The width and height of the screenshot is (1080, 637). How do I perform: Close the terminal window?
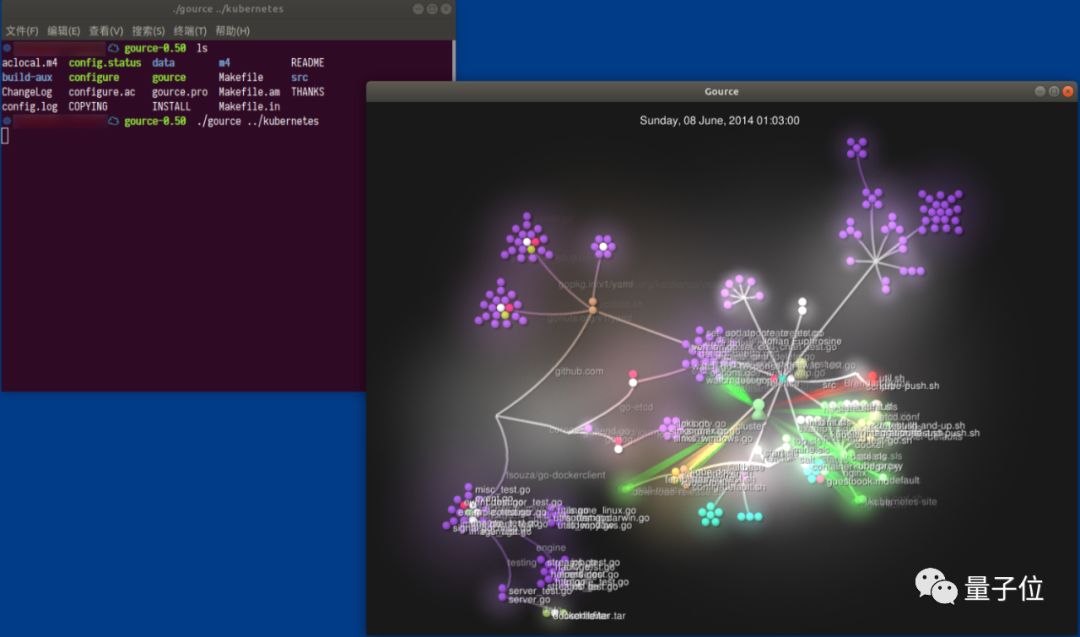(x=446, y=9)
